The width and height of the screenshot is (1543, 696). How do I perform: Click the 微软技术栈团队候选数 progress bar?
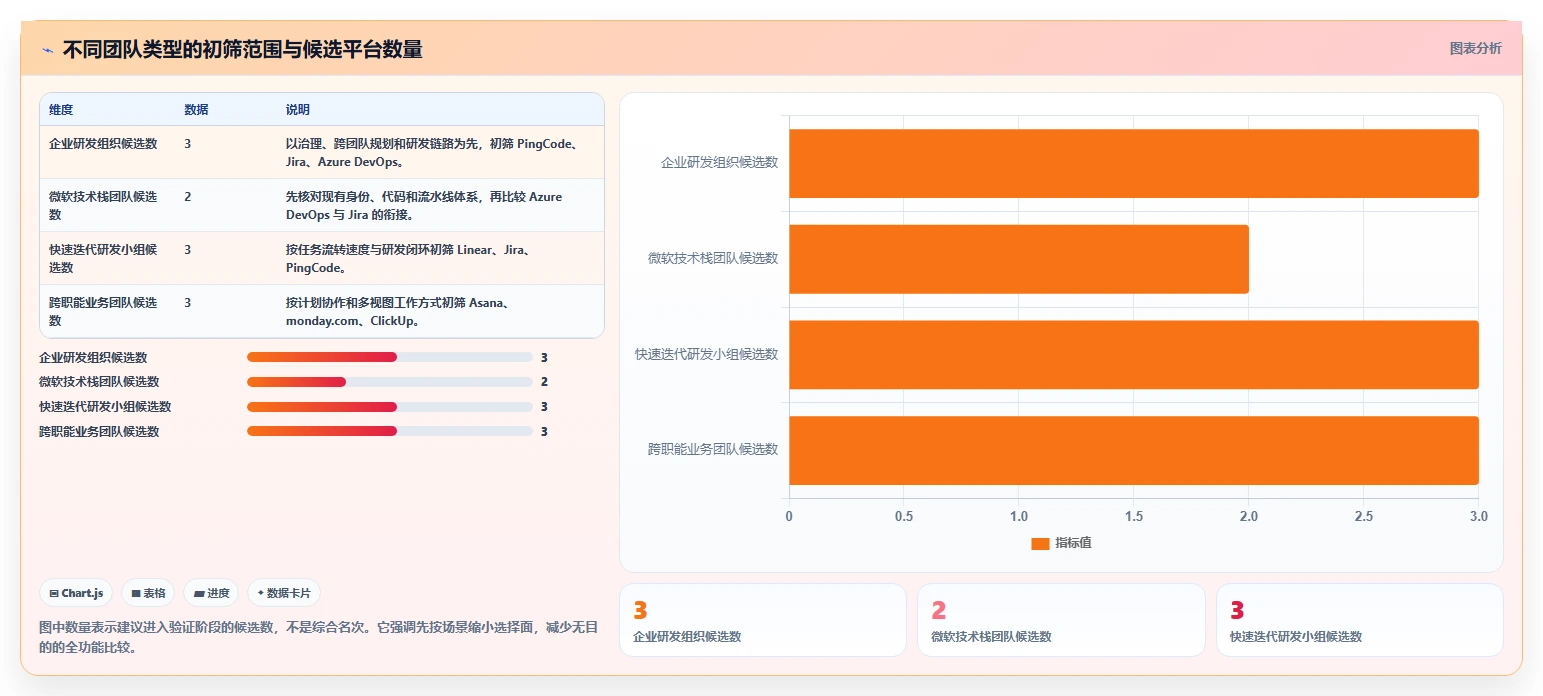[x=389, y=382]
